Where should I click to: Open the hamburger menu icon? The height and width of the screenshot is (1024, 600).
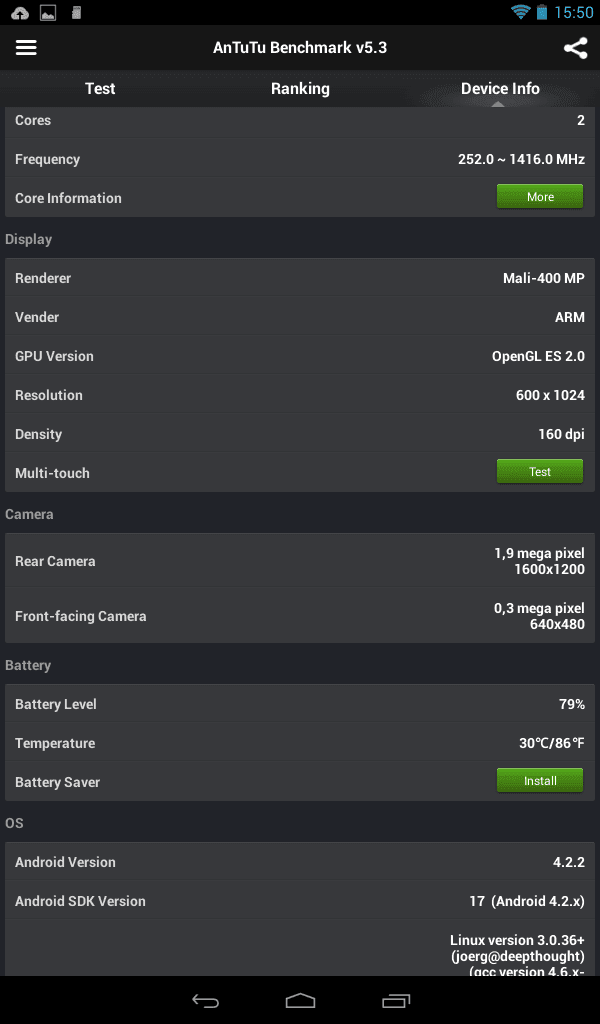coord(26,47)
